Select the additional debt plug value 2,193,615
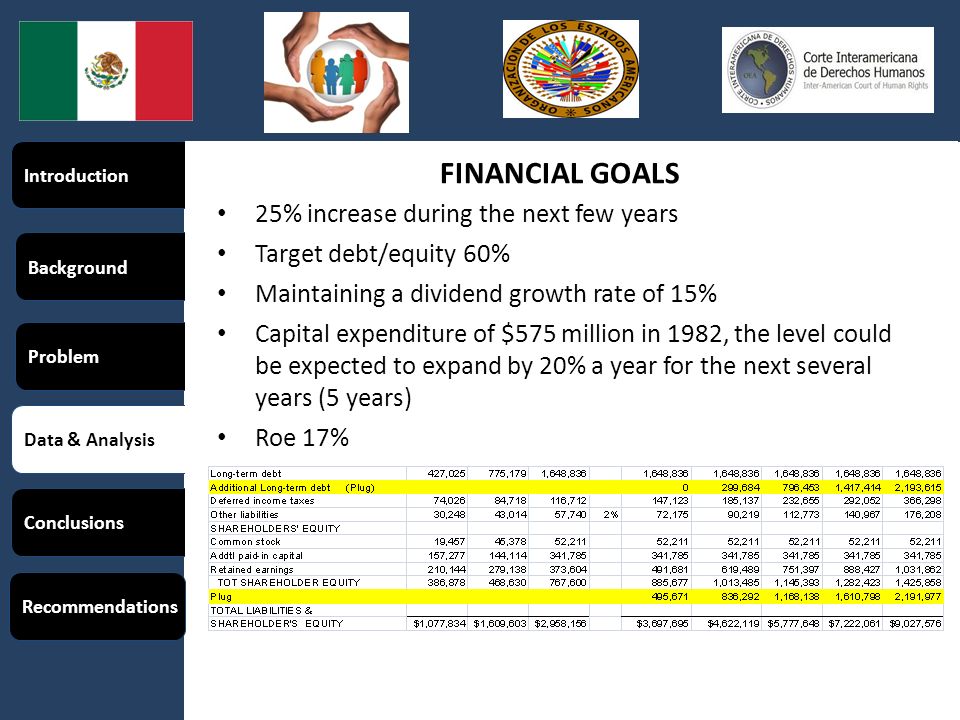 click(x=917, y=487)
